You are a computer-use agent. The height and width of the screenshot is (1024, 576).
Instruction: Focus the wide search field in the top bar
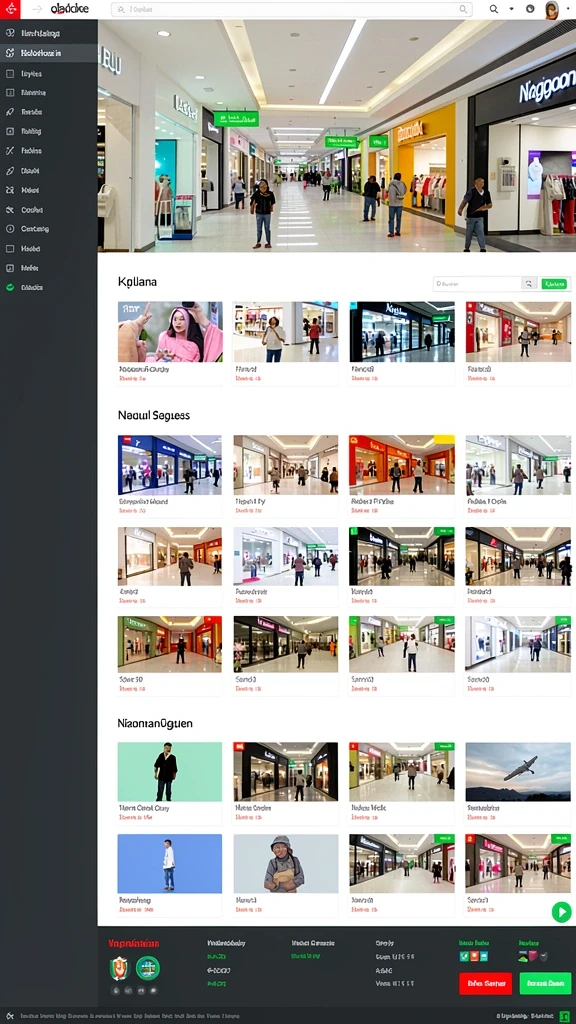coord(291,9)
